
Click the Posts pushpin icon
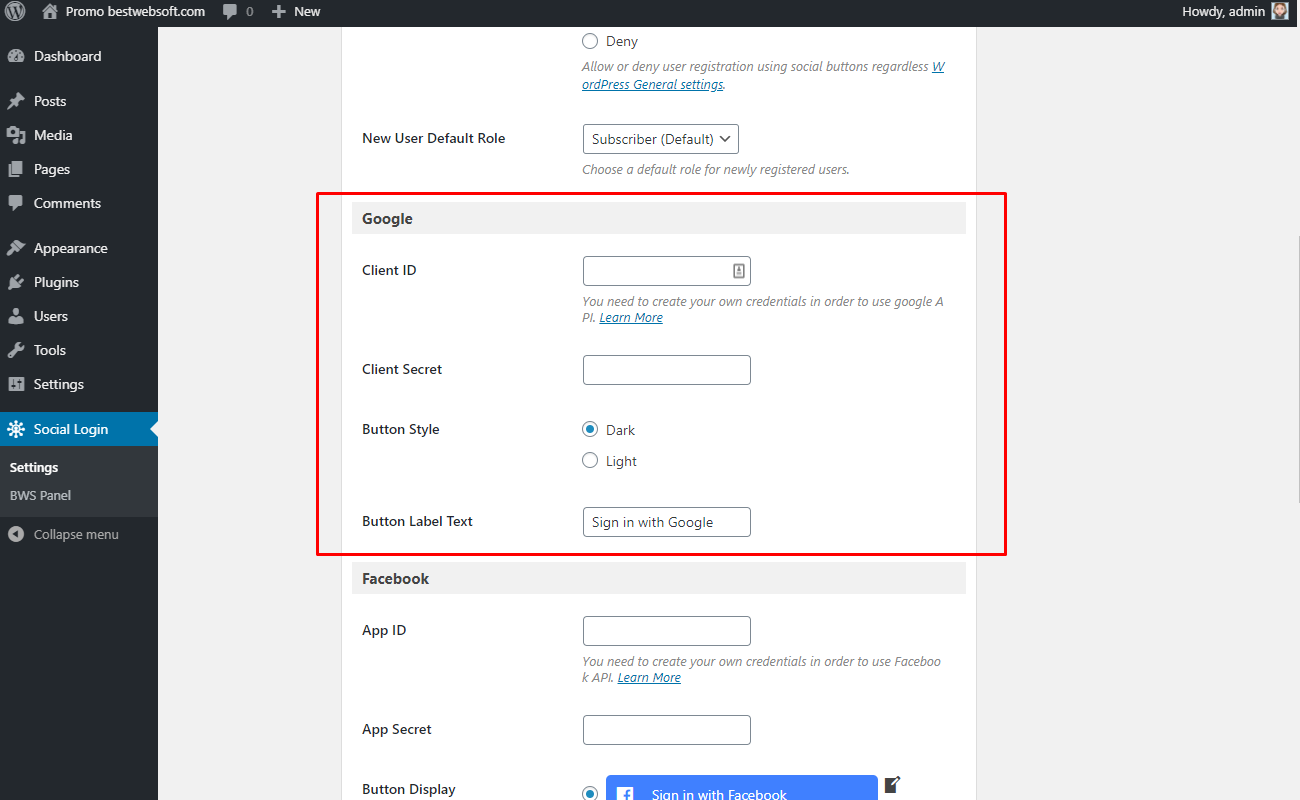point(16,101)
